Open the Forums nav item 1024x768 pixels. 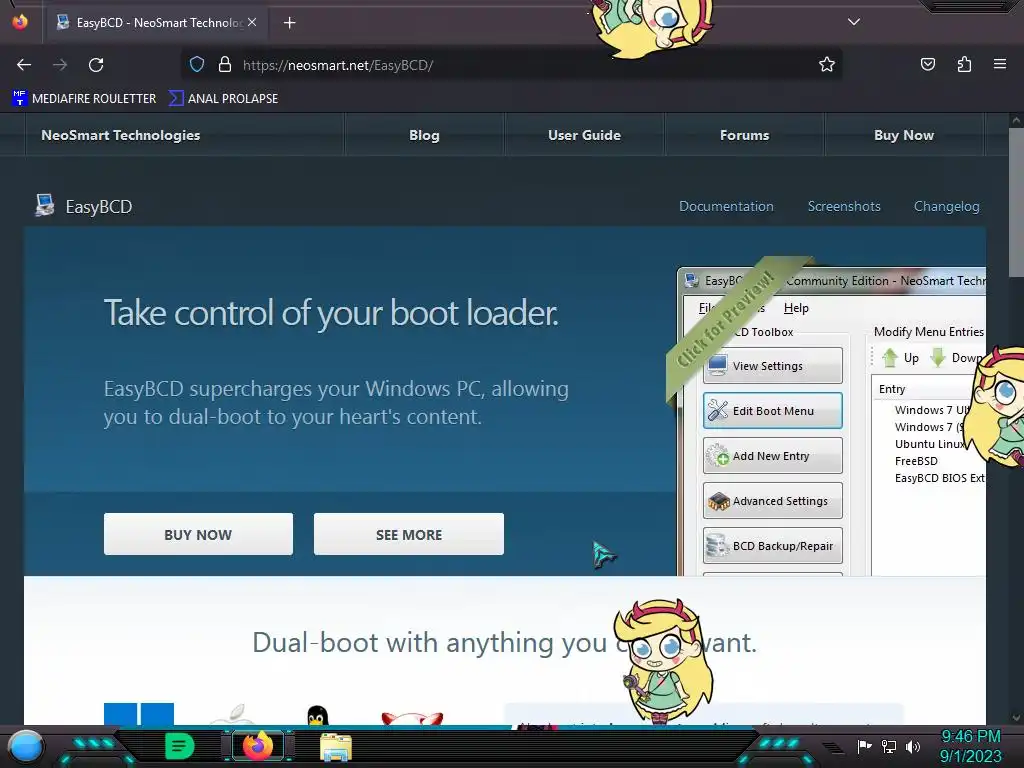point(744,135)
